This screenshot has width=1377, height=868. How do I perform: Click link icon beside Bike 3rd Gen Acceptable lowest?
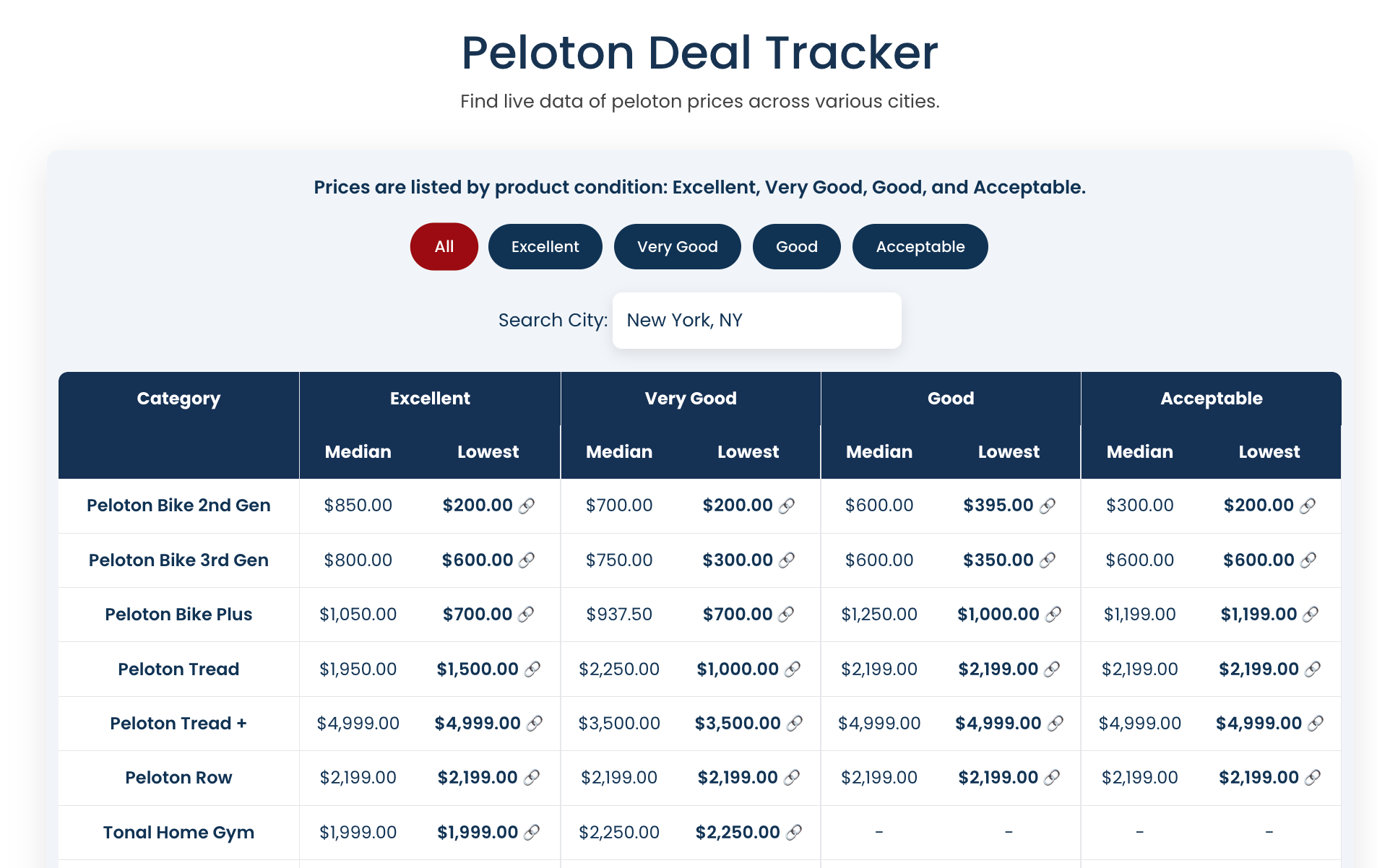click(1309, 560)
